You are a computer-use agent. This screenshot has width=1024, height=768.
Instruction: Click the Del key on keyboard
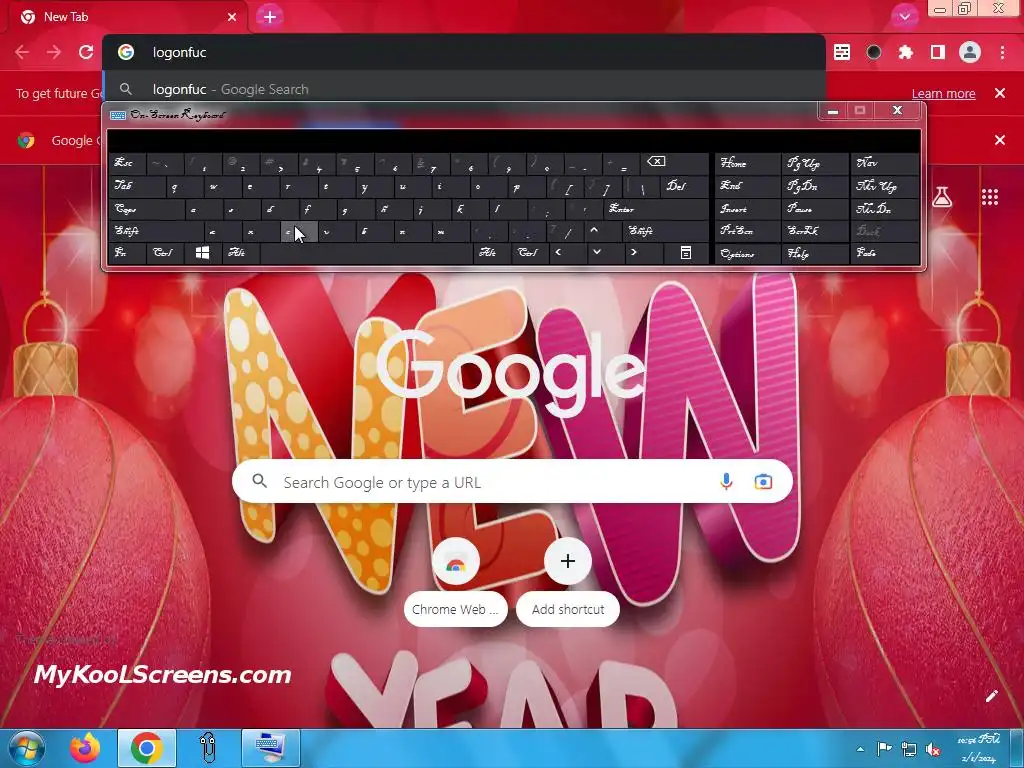coord(684,186)
